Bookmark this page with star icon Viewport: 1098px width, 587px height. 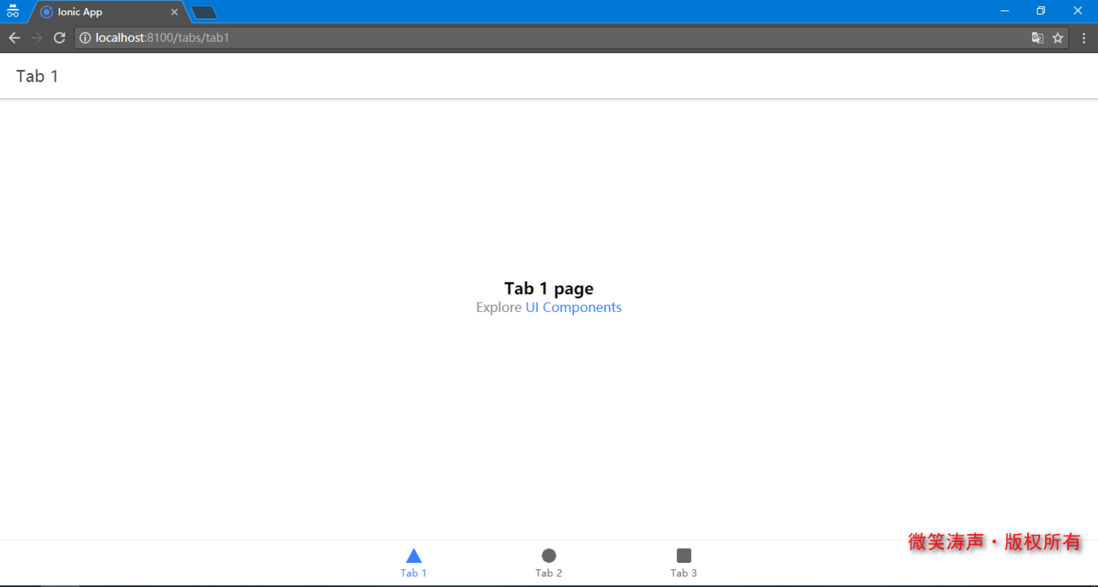(x=1058, y=38)
